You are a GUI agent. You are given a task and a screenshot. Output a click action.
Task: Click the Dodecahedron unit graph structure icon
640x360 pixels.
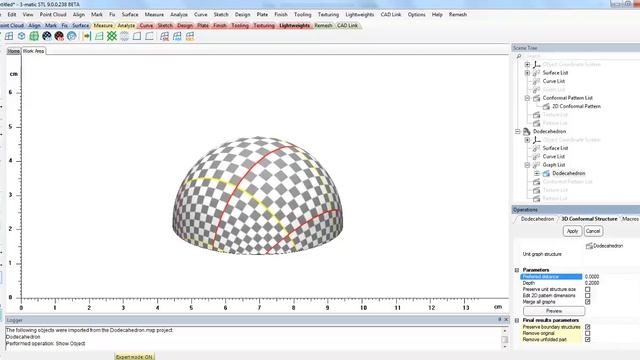(589, 246)
